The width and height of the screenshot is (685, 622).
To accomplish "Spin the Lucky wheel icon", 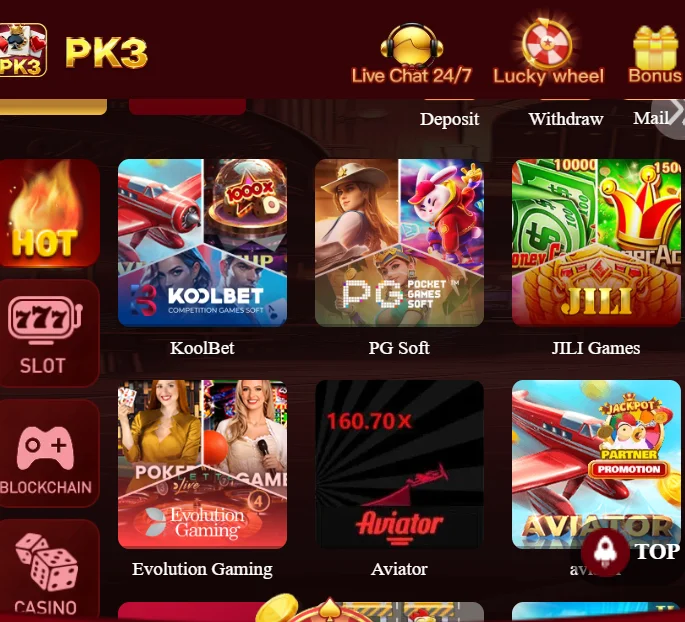I will point(547,44).
